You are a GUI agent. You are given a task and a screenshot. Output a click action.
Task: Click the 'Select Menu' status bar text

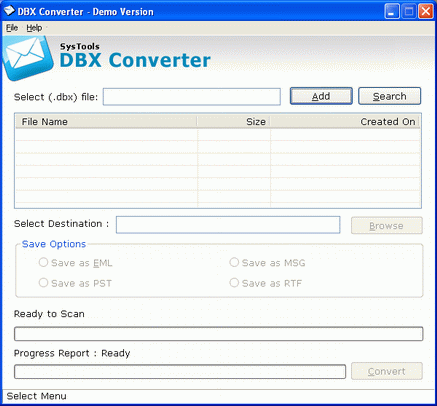coord(36,396)
